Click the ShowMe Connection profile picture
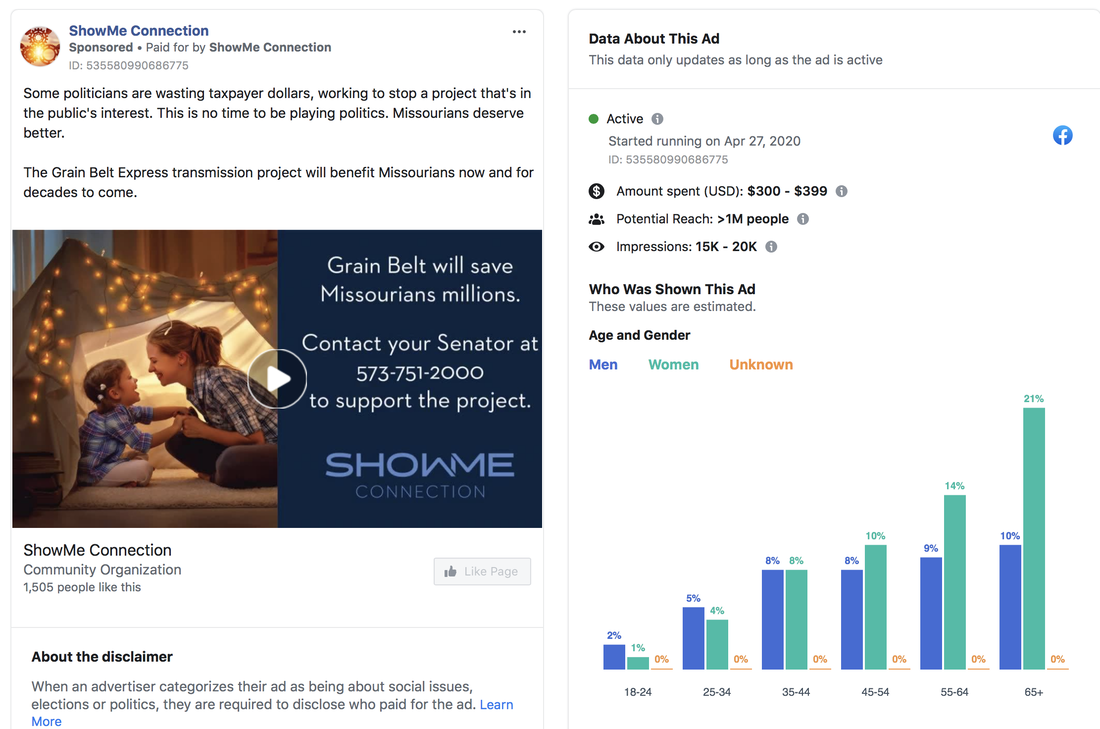The height and width of the screenshot is (729, 1100). pos(40,46)
